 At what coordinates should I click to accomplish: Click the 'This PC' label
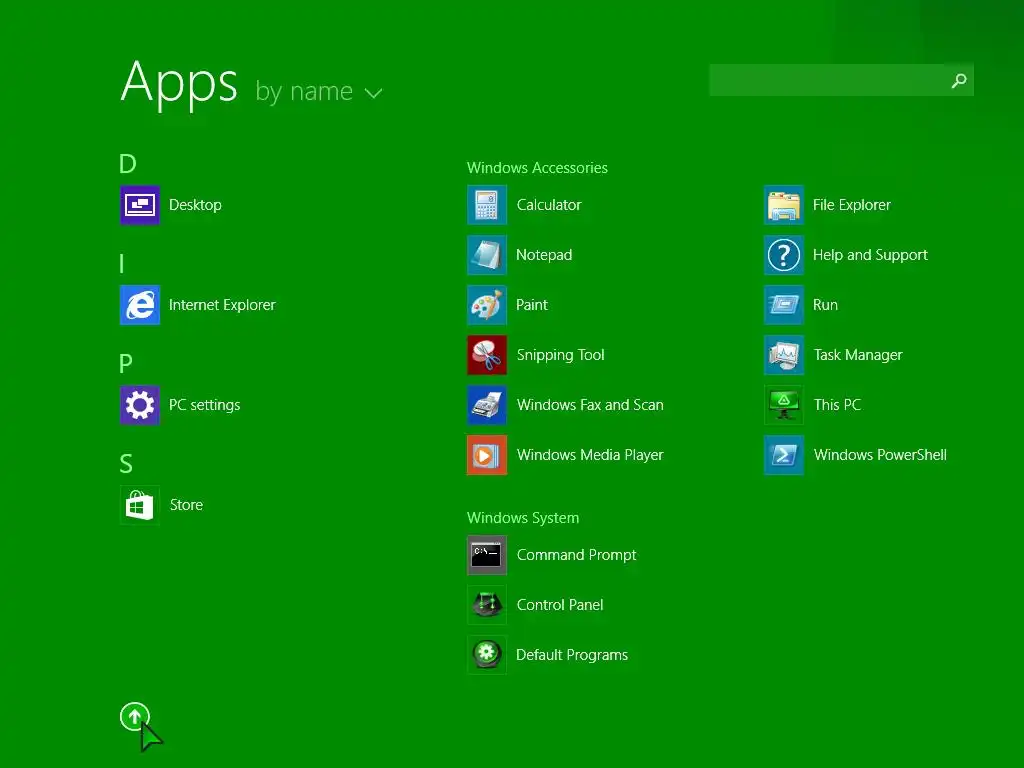(837, 405)
